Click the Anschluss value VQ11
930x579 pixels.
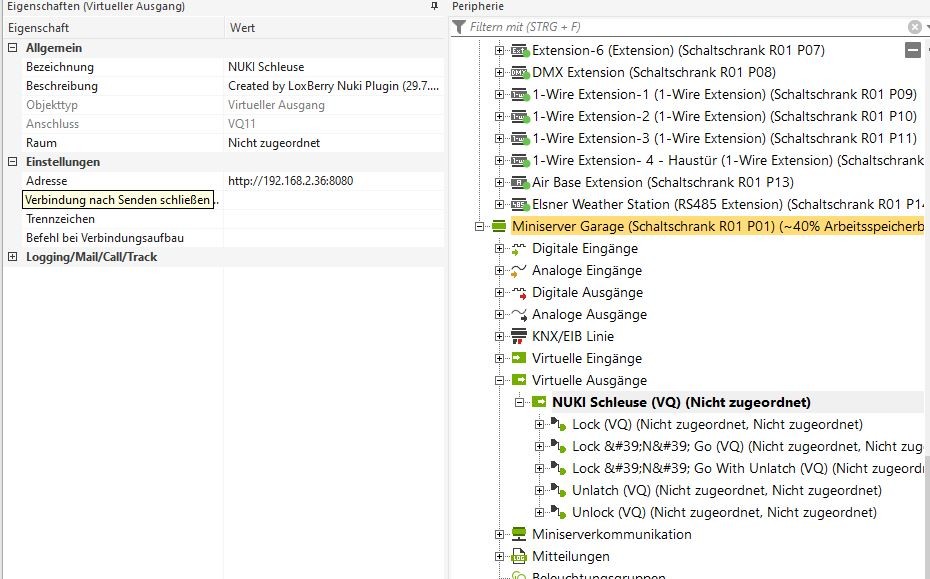[334, 123]
